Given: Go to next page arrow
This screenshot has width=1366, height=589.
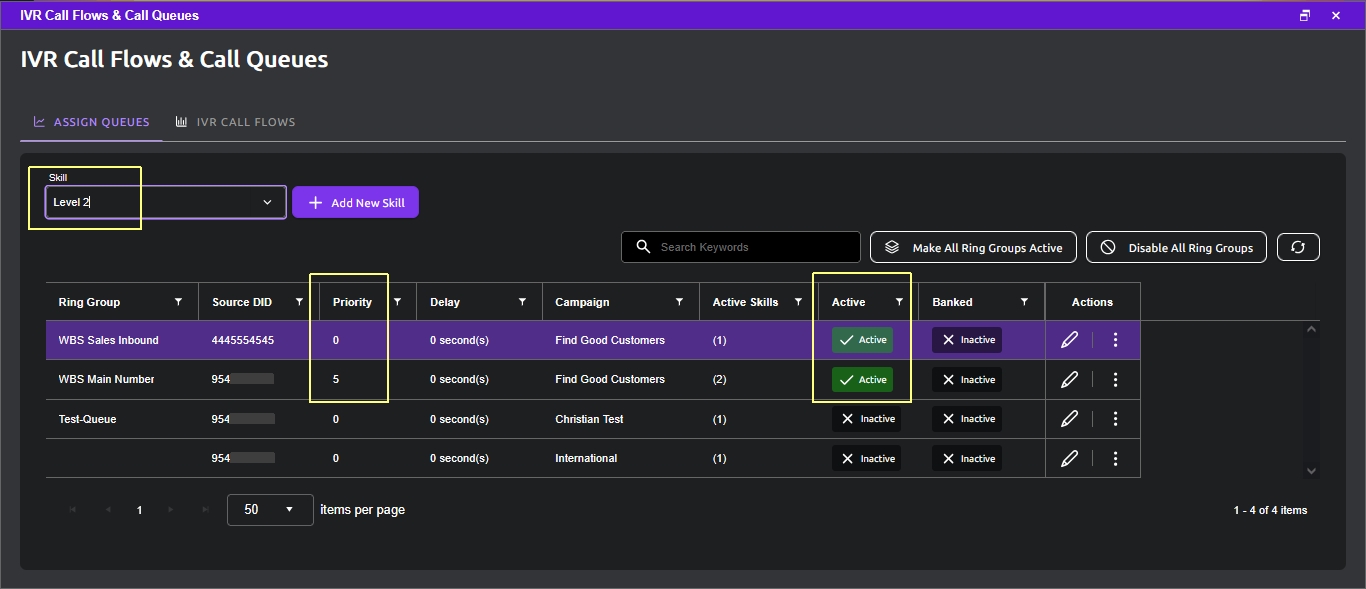Looking at the screenshot, I should (171, 510).
